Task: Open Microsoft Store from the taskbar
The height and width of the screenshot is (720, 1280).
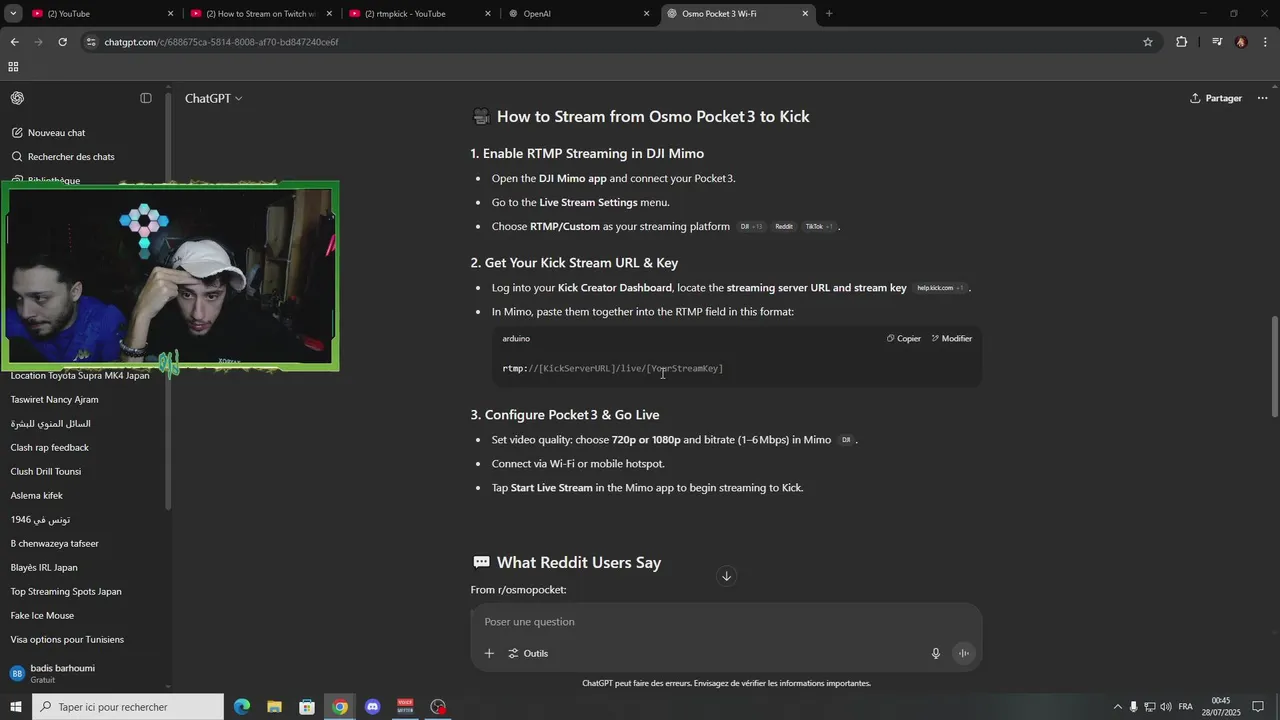Action: pos(307,707)
